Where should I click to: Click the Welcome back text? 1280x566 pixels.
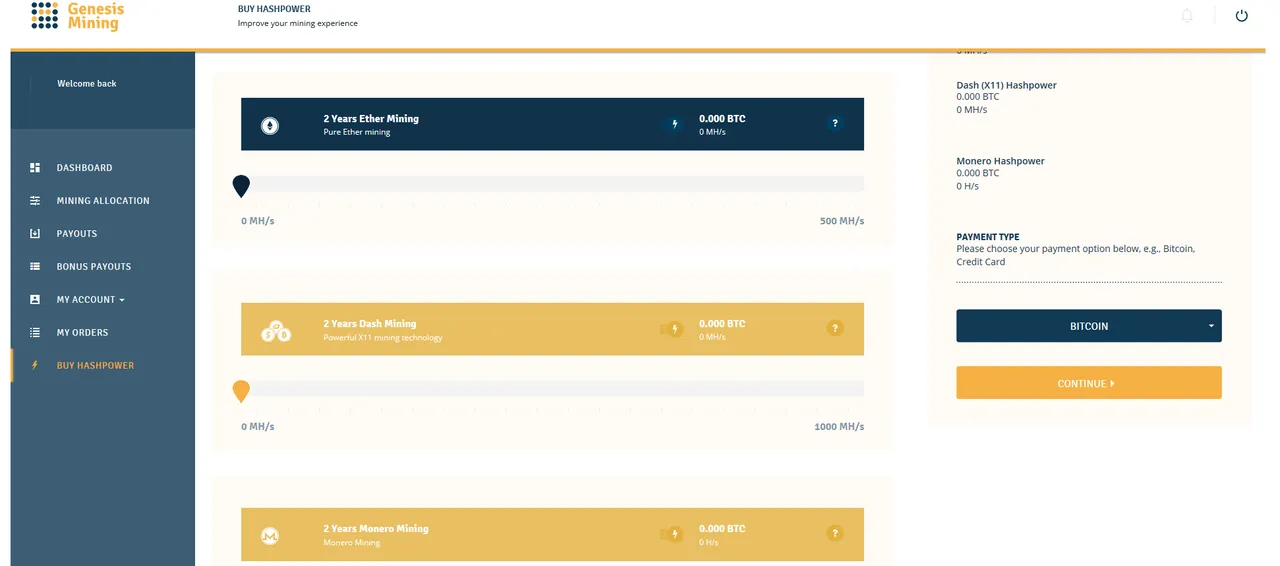(x=87, y=84)
